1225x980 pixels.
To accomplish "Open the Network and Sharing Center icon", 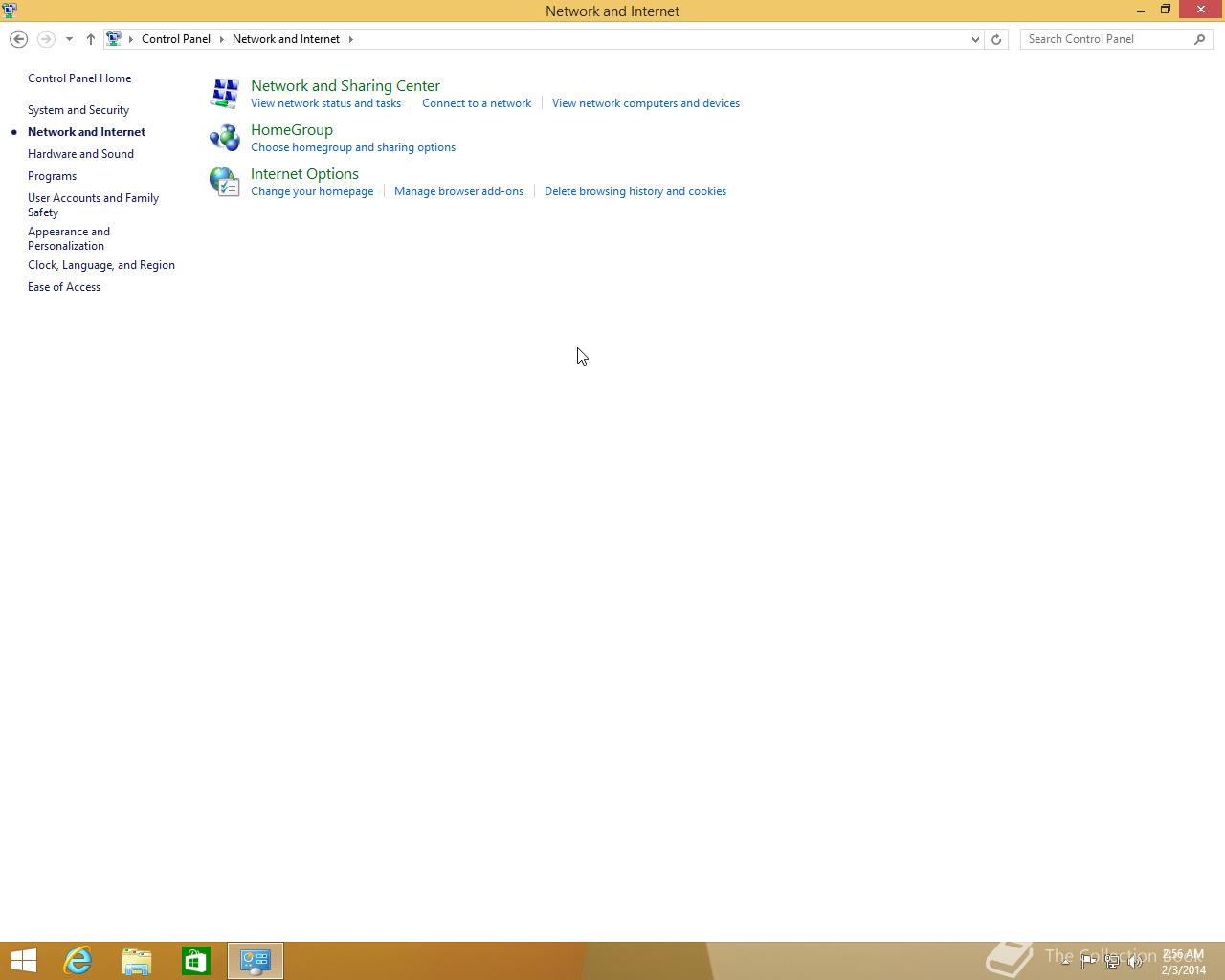I will tap(224, 93).
